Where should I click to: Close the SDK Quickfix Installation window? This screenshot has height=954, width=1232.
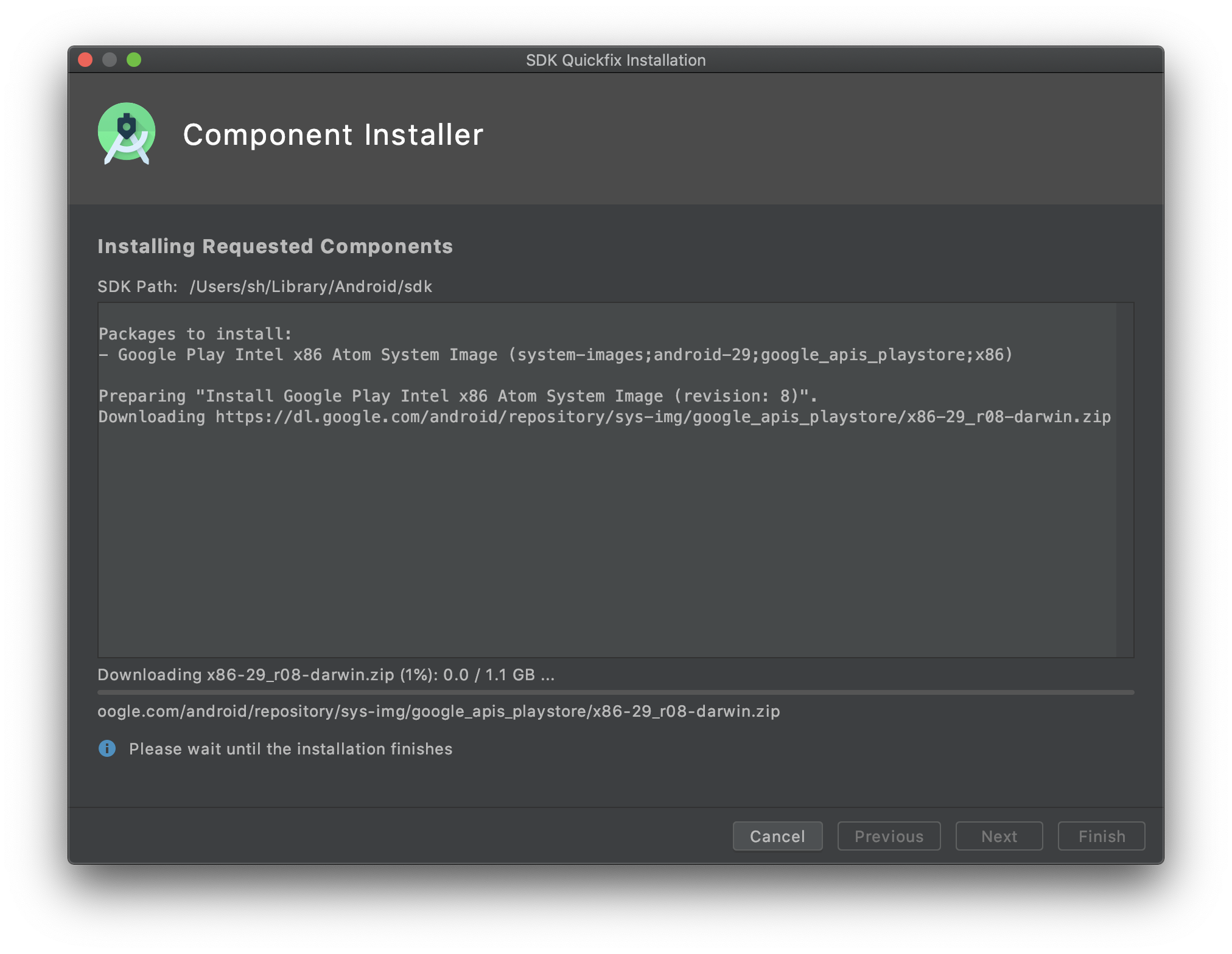tap(85, 60)
